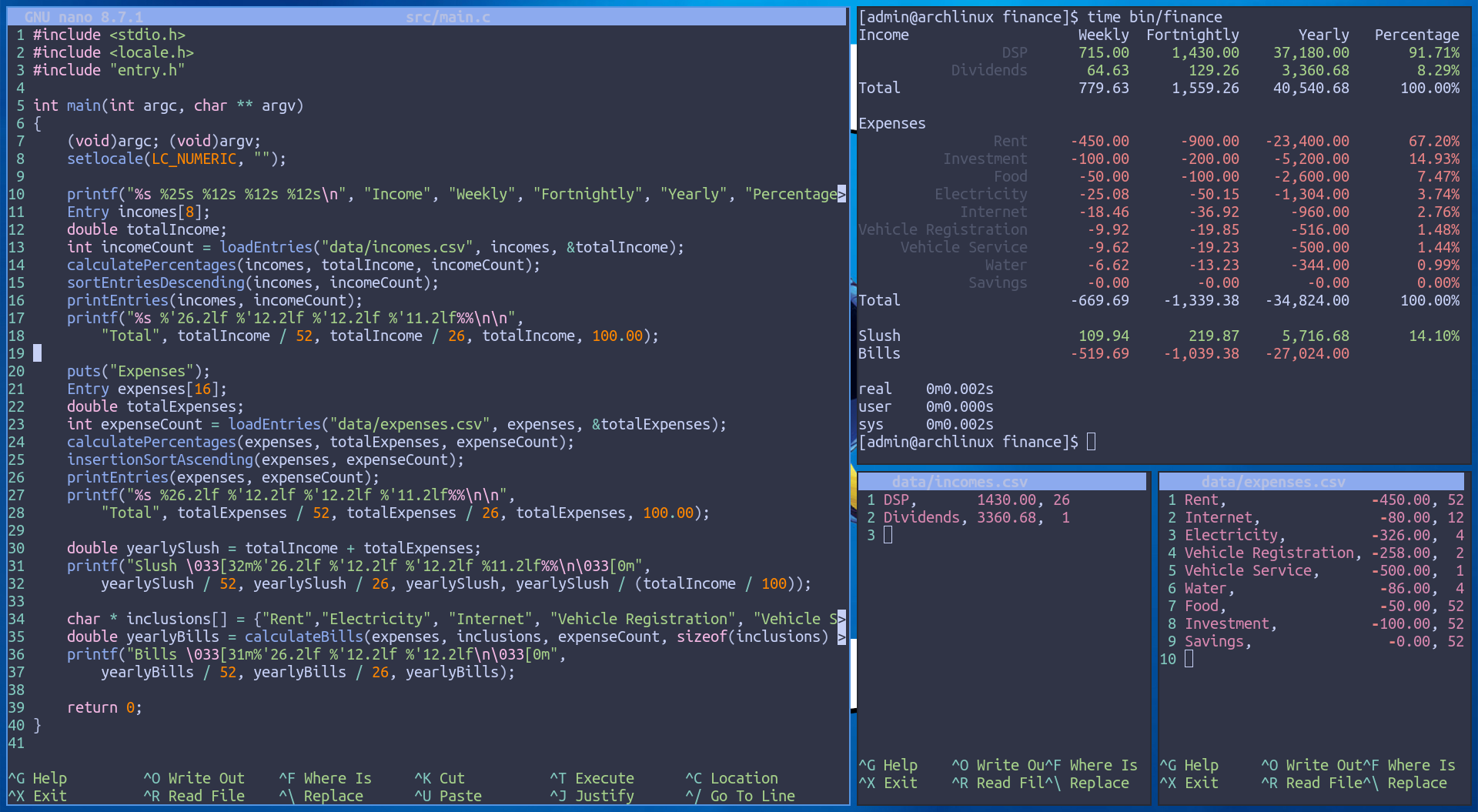This screenshot has height=812, width=1478.
Task: Click the 'return 0;' line
Action: click(x=105, y=707)
